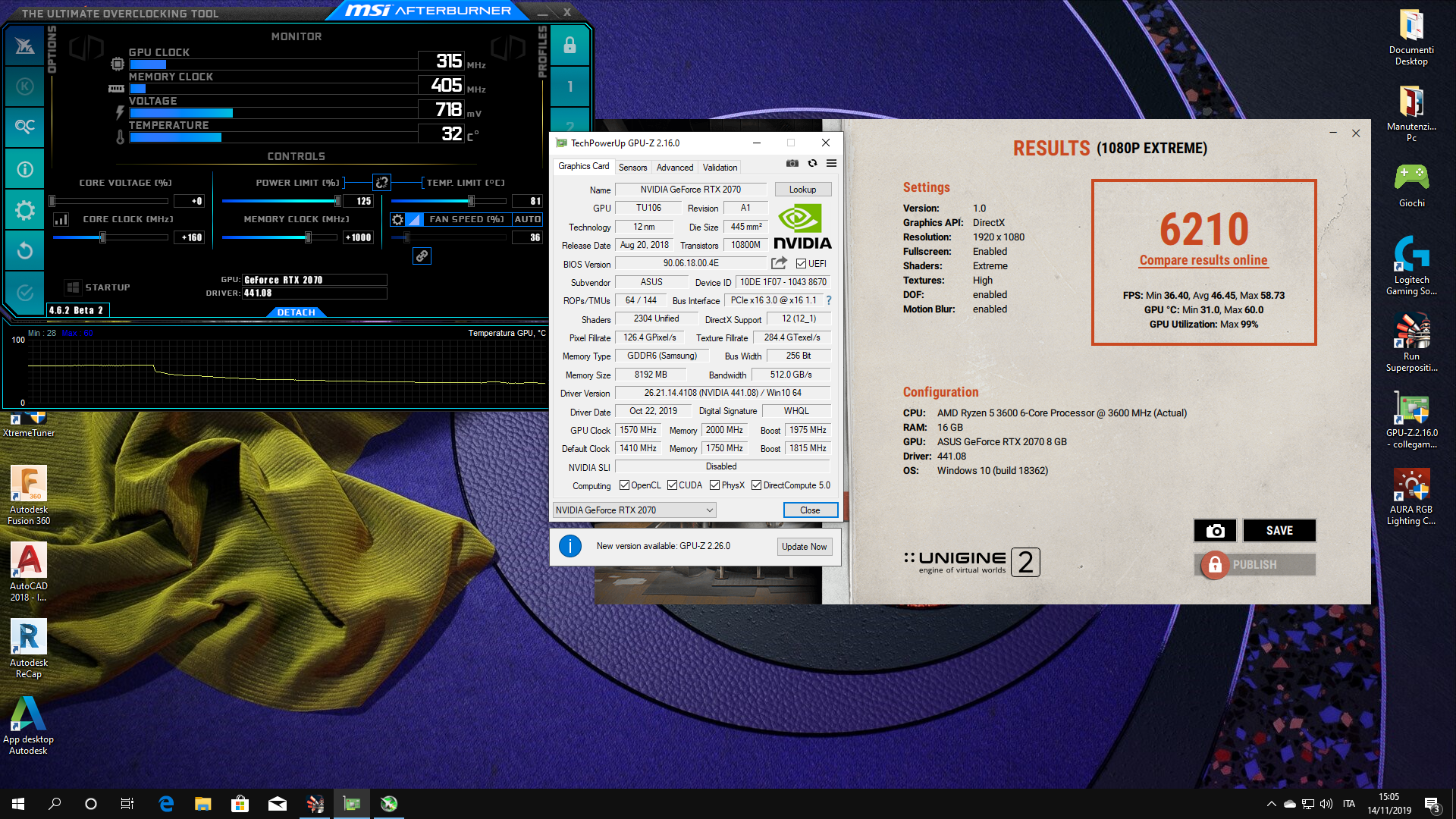Switch to GPU-Z Advanced tab
Viewport: 1456px width, 819px height.
[x=675, y=168]
